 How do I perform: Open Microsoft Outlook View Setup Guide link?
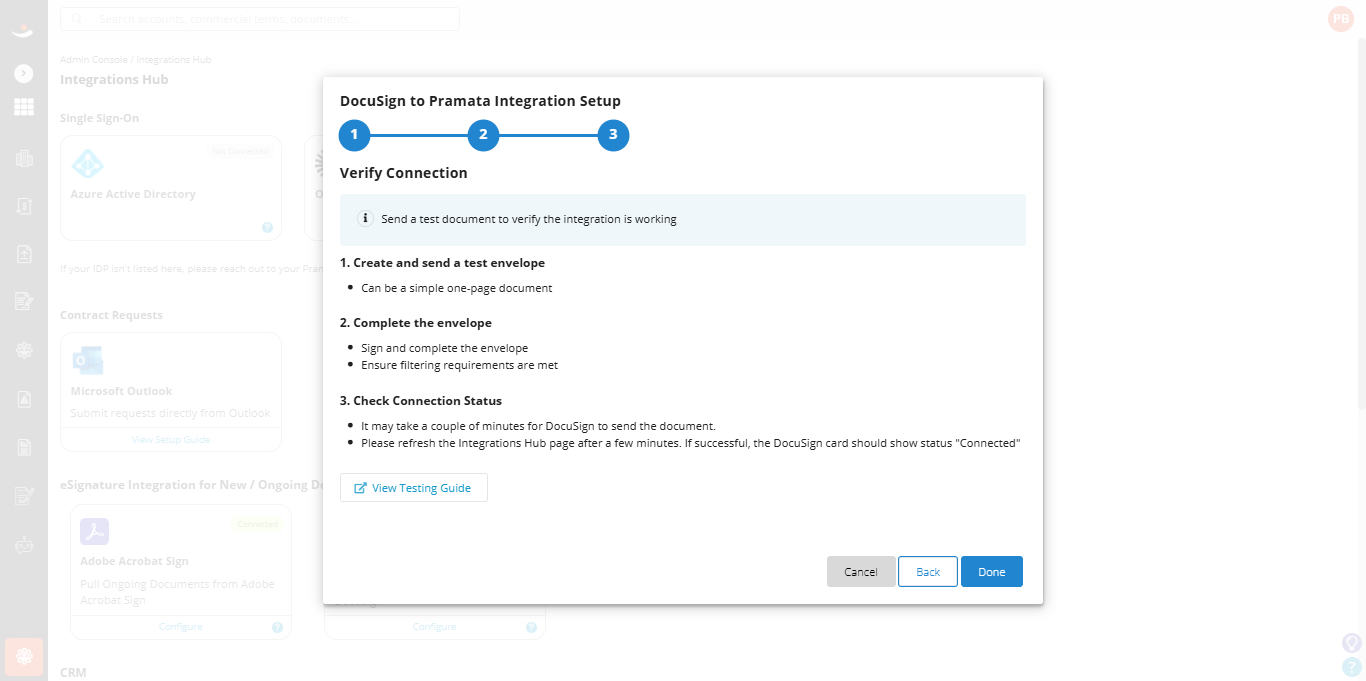tap(171, 439)
